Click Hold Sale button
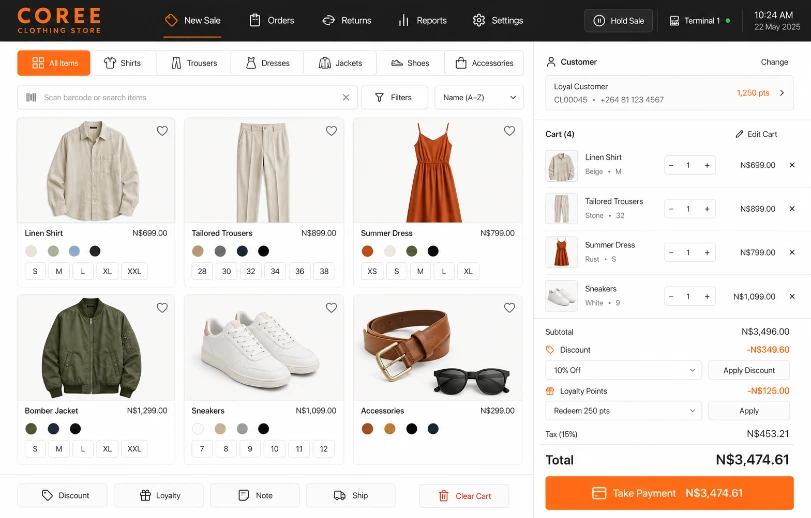The image size is (811, 518). (619, 21)
